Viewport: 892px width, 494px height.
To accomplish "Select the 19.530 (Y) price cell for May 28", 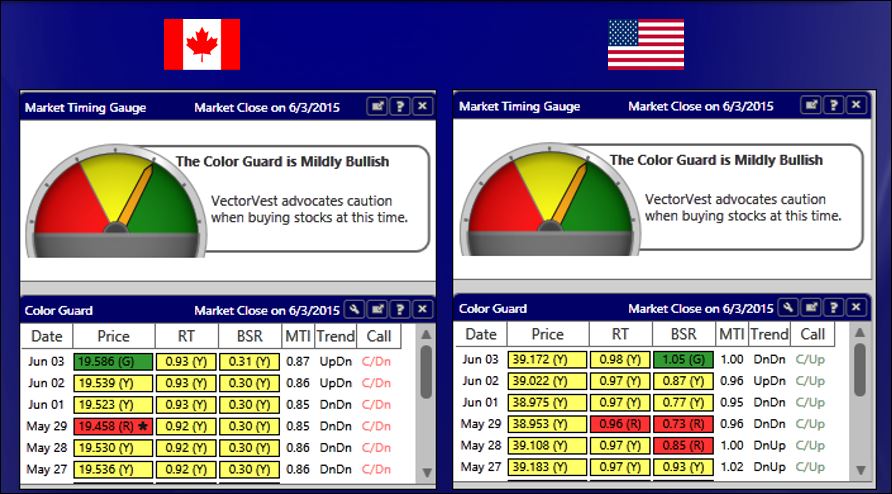I will pos(113,448).
